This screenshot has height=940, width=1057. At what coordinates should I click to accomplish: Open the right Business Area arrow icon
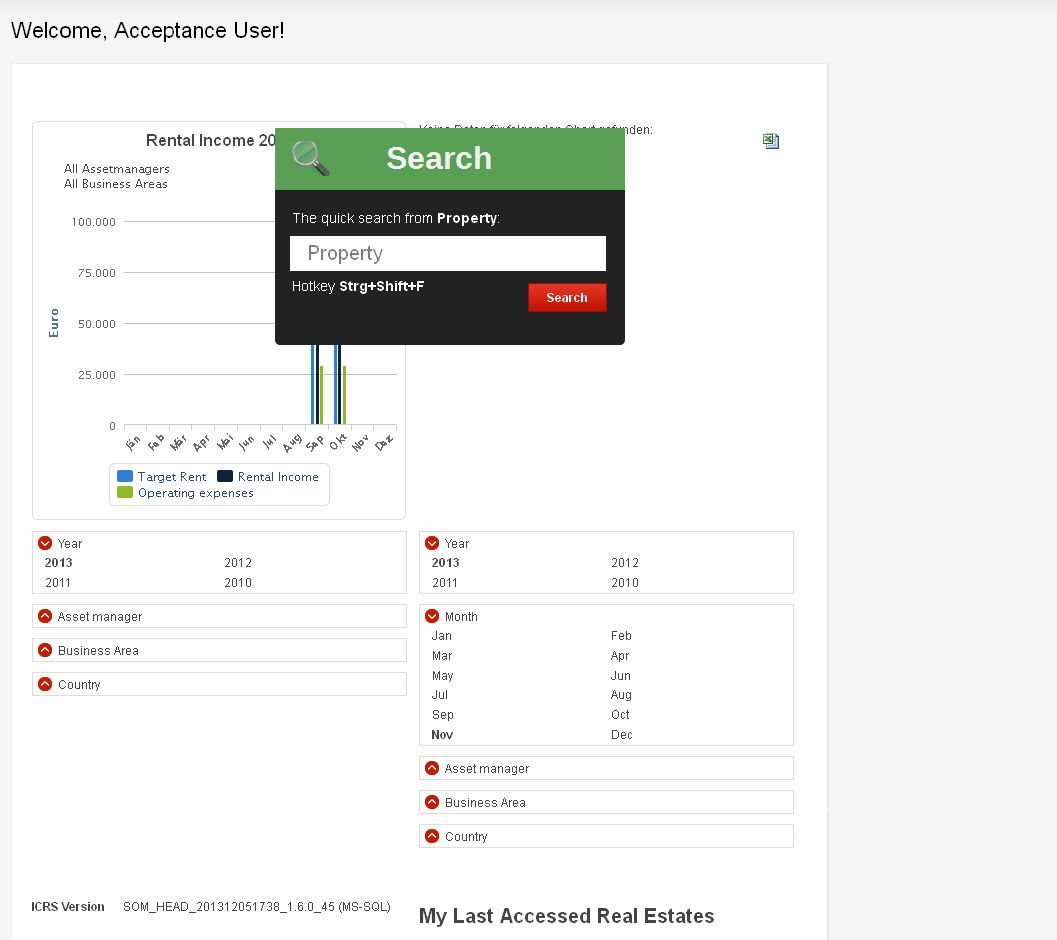coord(432,802)
